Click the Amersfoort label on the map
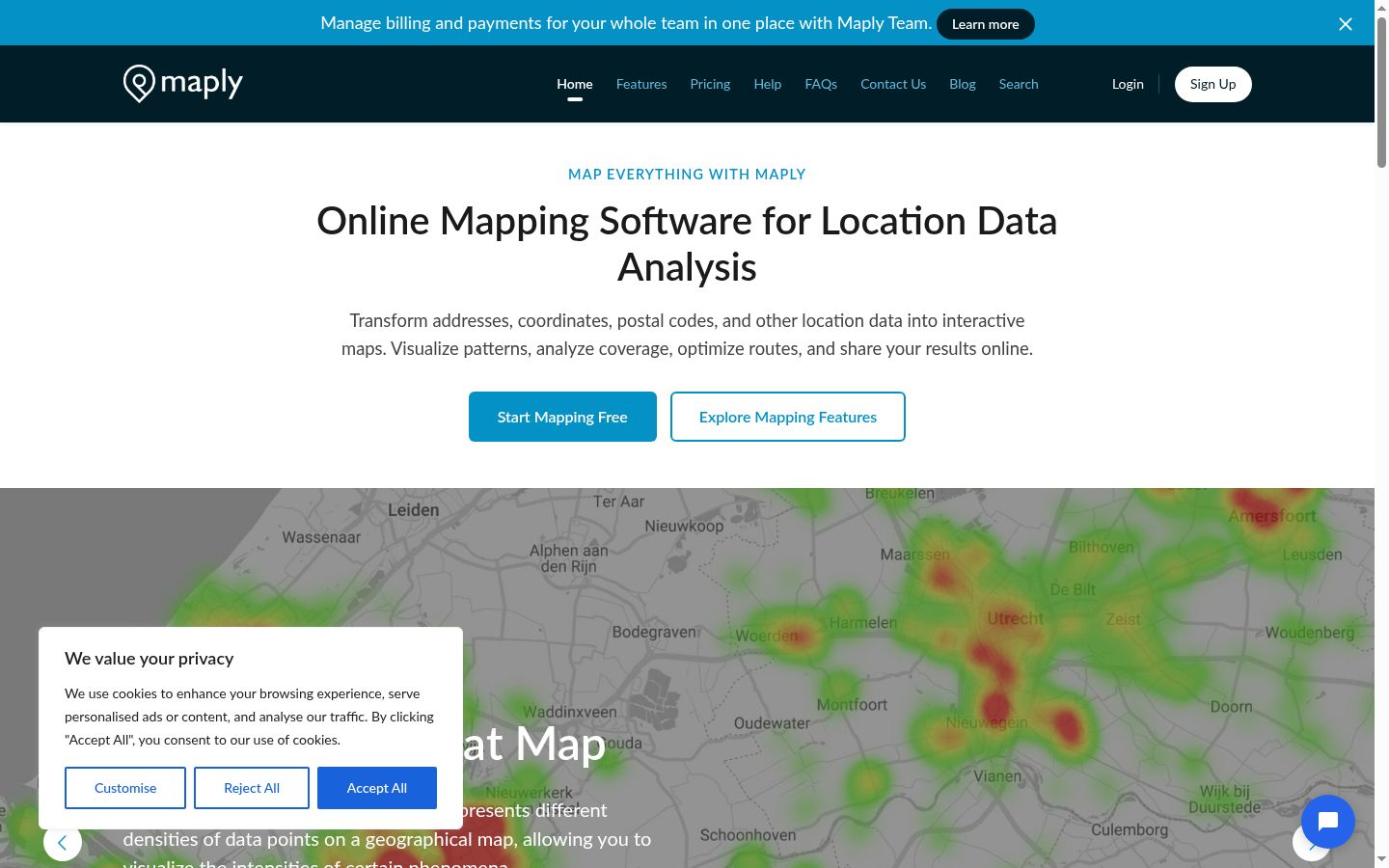 [1271, 516]
